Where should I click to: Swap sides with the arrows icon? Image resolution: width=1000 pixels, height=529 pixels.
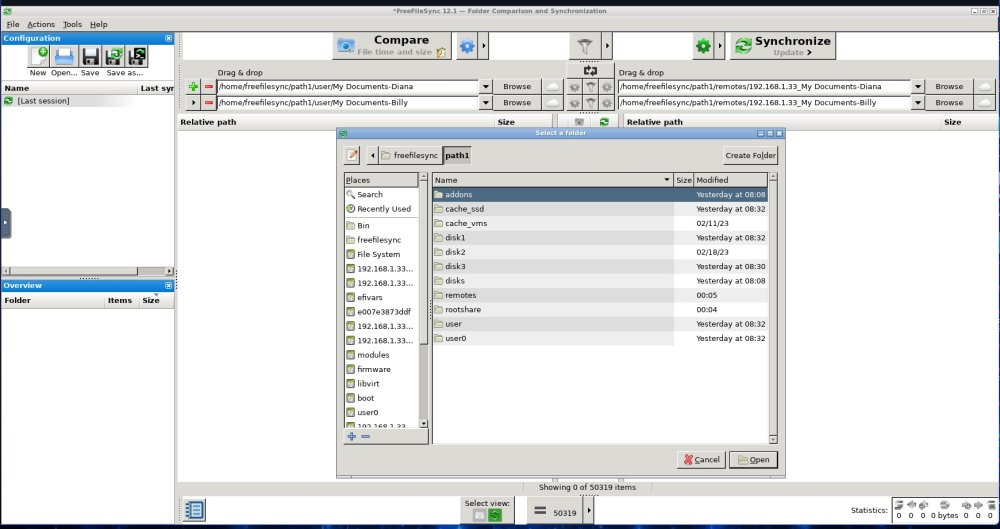590,71
